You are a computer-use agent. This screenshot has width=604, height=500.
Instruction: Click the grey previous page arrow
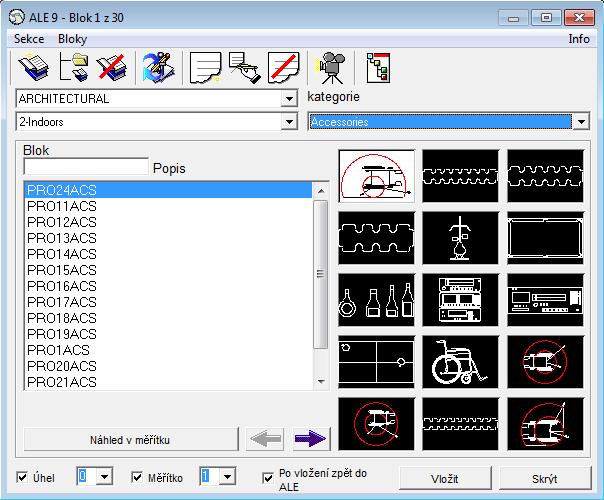(x=265, y=439)
